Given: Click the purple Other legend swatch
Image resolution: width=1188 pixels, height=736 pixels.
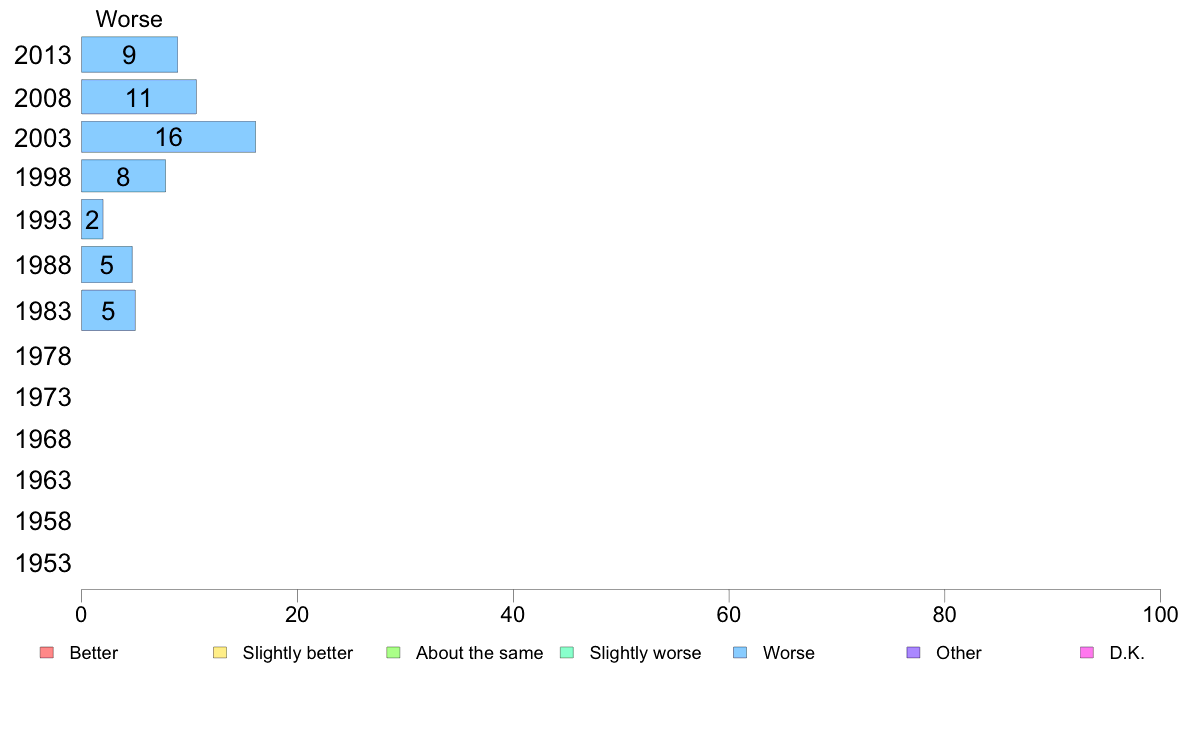Looking at the screenshot, I should 914,653.
